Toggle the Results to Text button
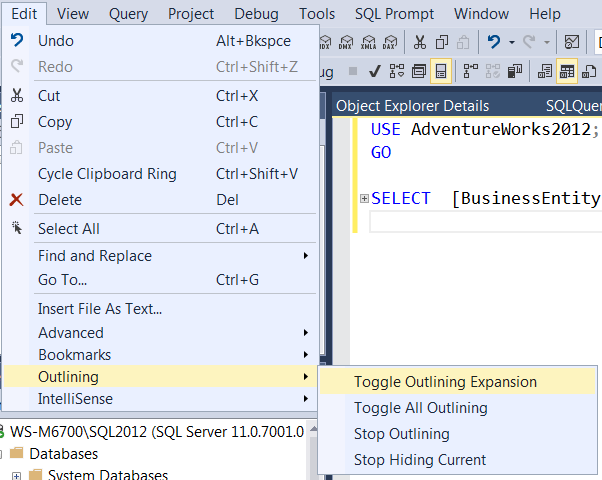 (x=545, y=71)
